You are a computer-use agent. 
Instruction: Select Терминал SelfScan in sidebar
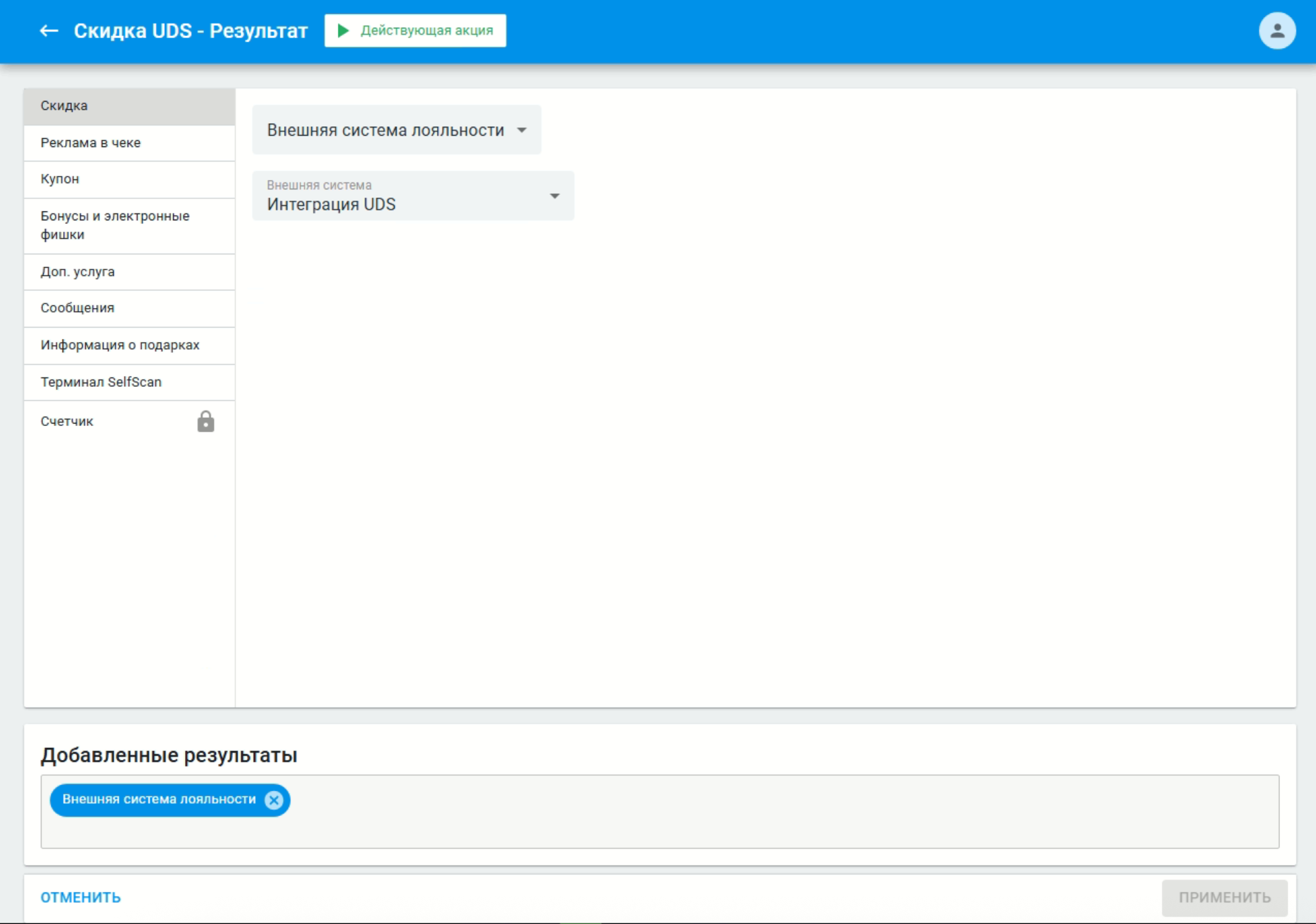coord(129,382)
